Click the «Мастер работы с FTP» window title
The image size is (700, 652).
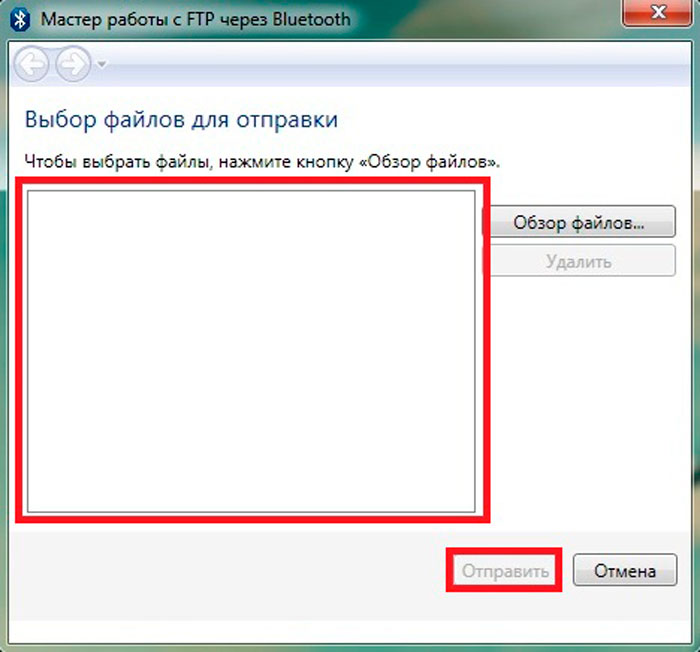click(196, 20)
